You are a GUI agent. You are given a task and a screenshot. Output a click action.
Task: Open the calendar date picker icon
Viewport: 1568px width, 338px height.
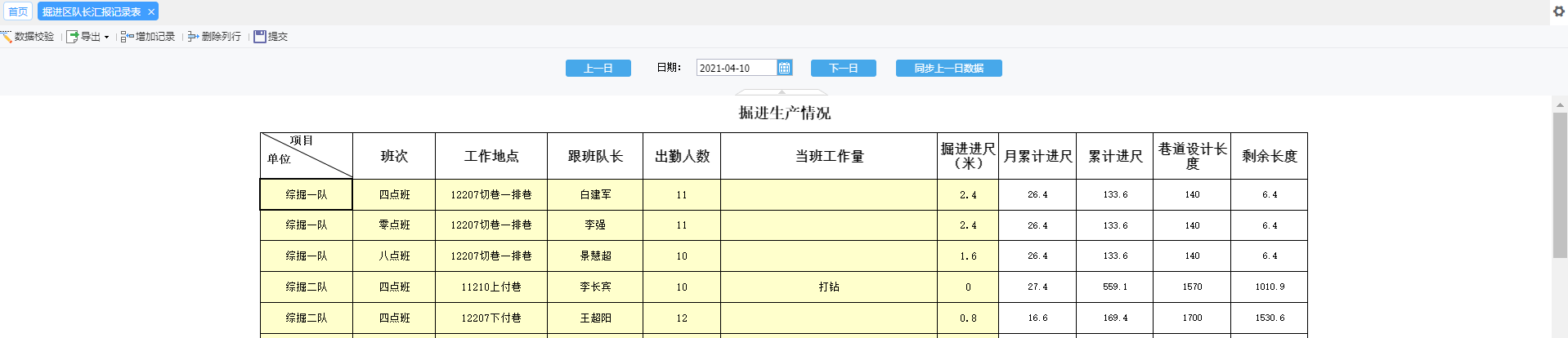(784, 68)
